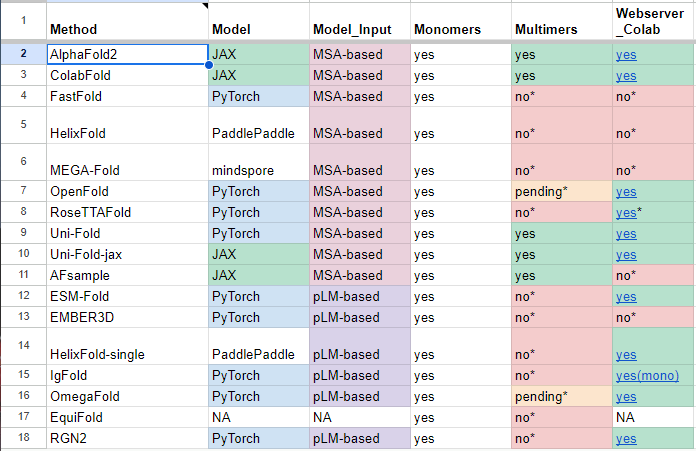696x451 pixels.
Task: Select row header number 14
Action: [23, 346]
